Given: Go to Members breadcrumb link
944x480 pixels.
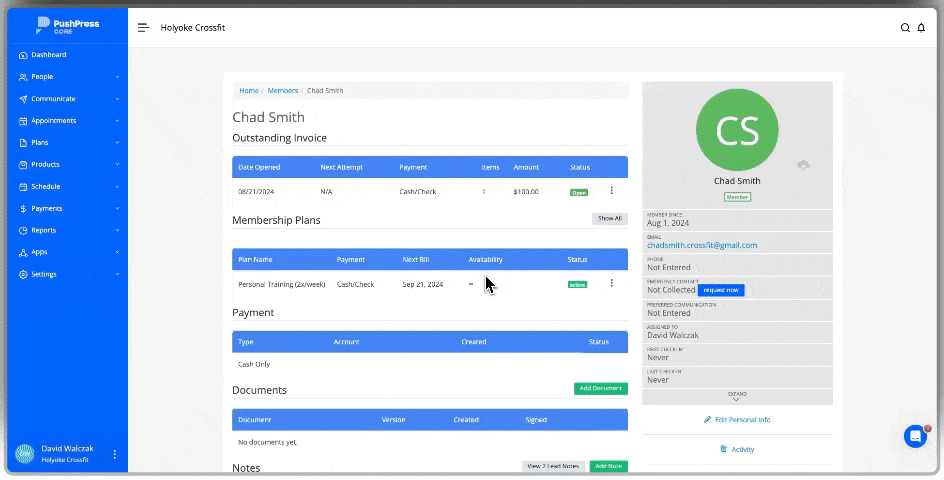Looking at the screenshot, I should [282, 91].
